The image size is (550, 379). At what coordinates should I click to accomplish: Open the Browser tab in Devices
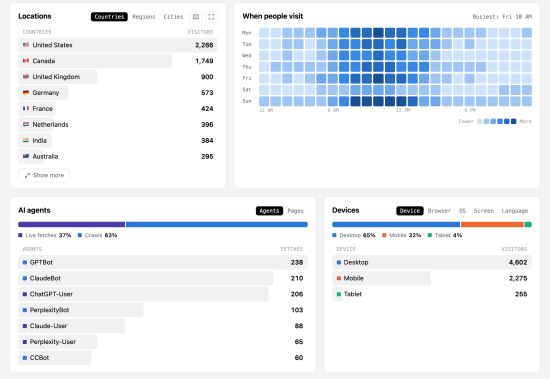(439, 211)
